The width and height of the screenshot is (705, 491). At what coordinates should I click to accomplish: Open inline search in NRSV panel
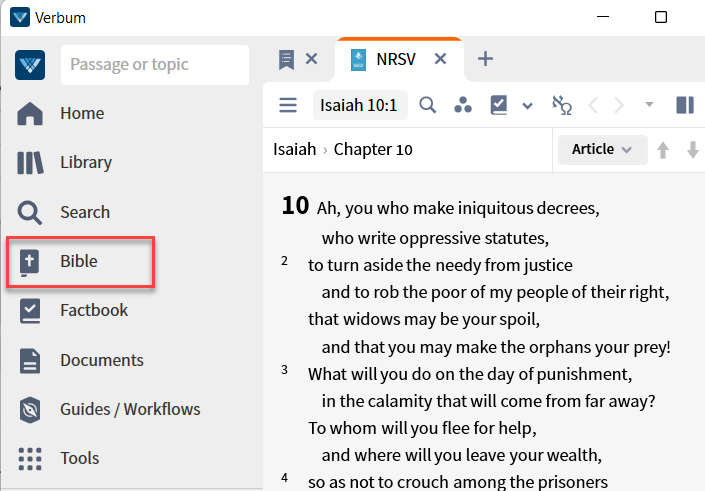tap(428, 105)
